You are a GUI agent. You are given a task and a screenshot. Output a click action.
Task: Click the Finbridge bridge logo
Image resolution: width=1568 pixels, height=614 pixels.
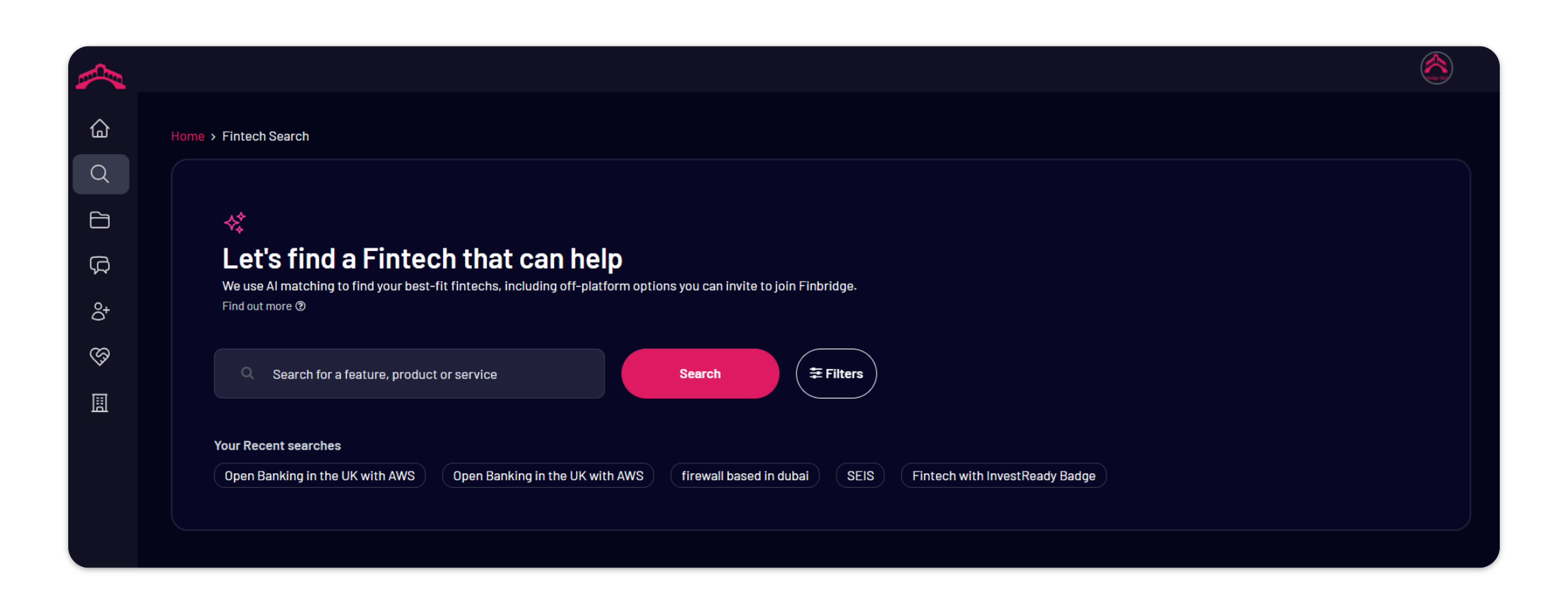pyautogui.click(x=100, y=77)
